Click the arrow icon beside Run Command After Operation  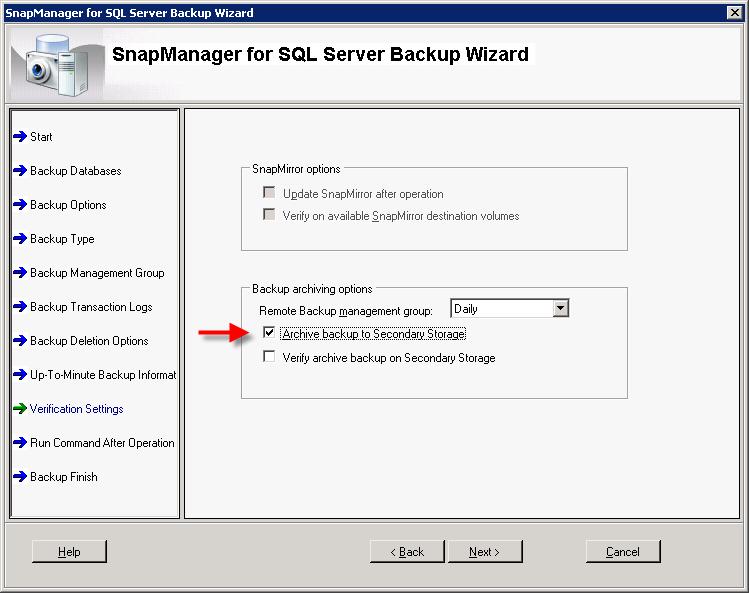20,442
